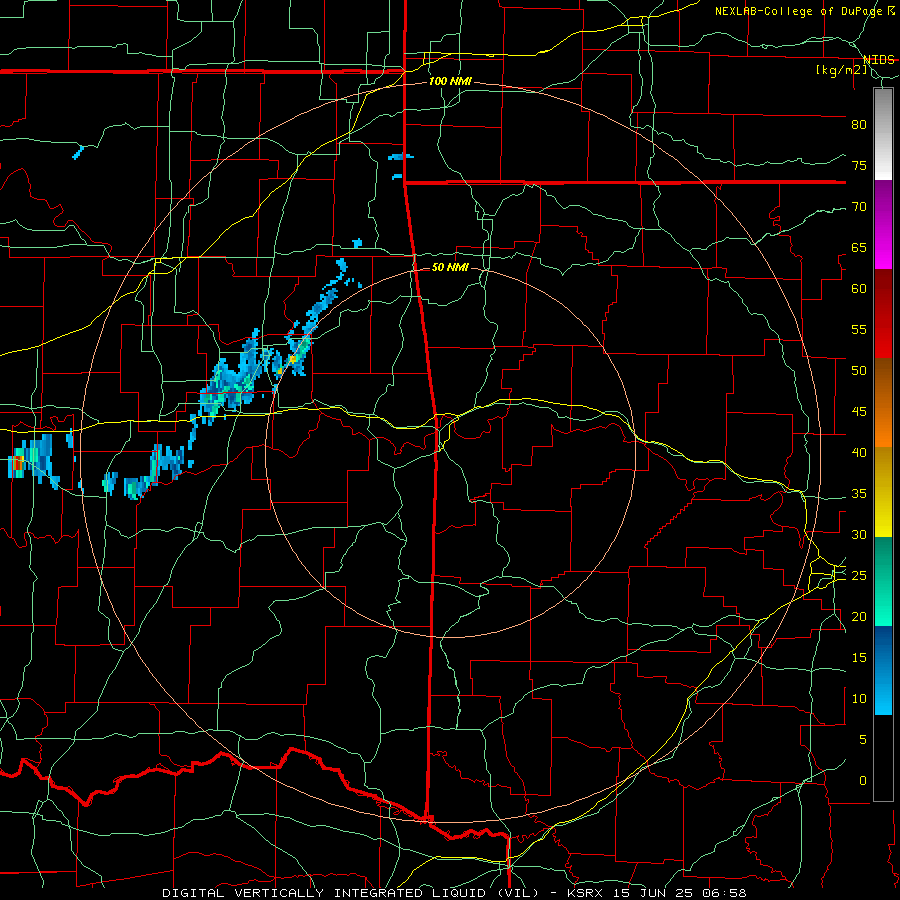Pick the yellow color bar segment
The width and height of the screenshot is (900, 900).
tap(883, 492)
